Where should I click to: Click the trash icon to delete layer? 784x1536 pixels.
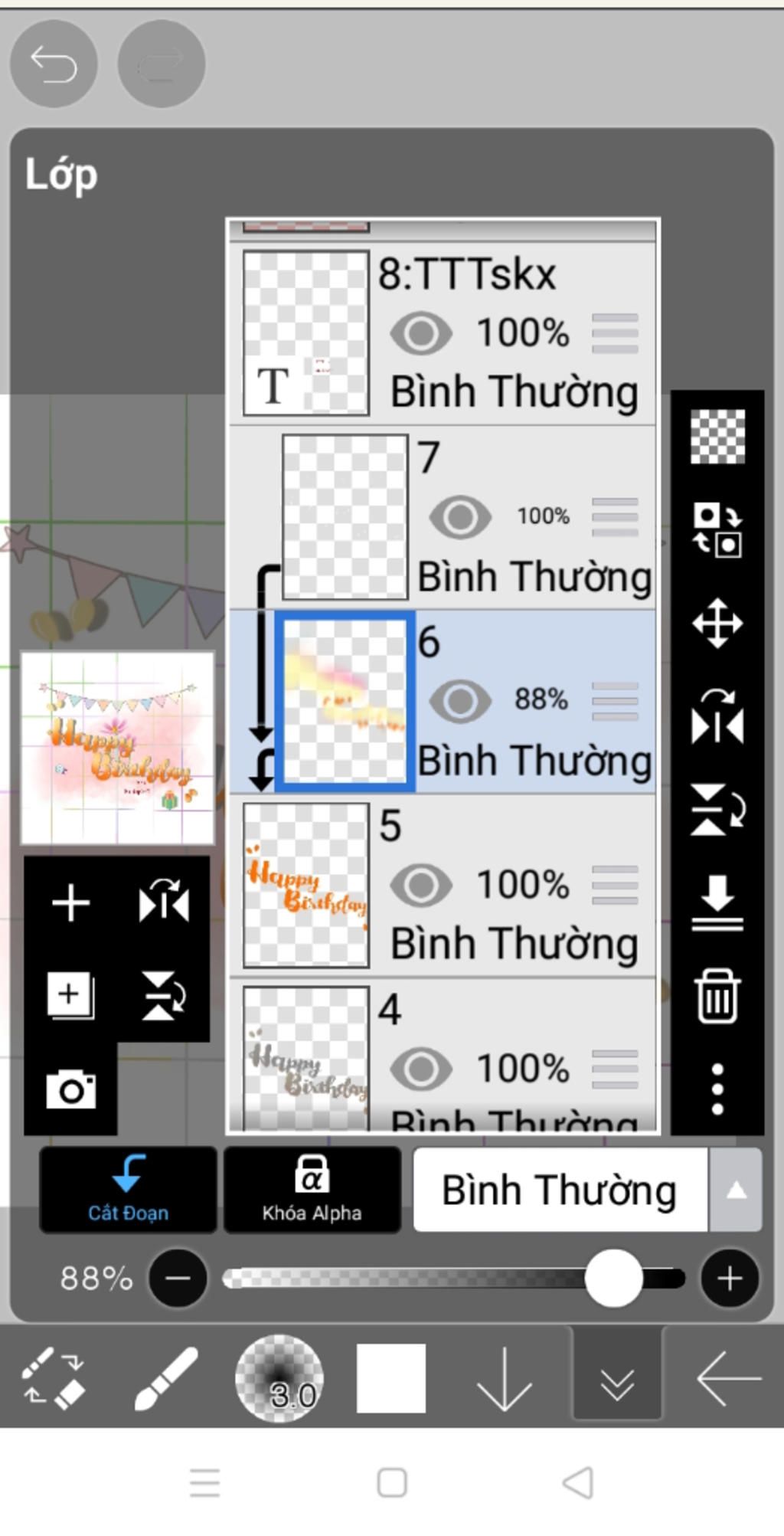pos(717,996)
